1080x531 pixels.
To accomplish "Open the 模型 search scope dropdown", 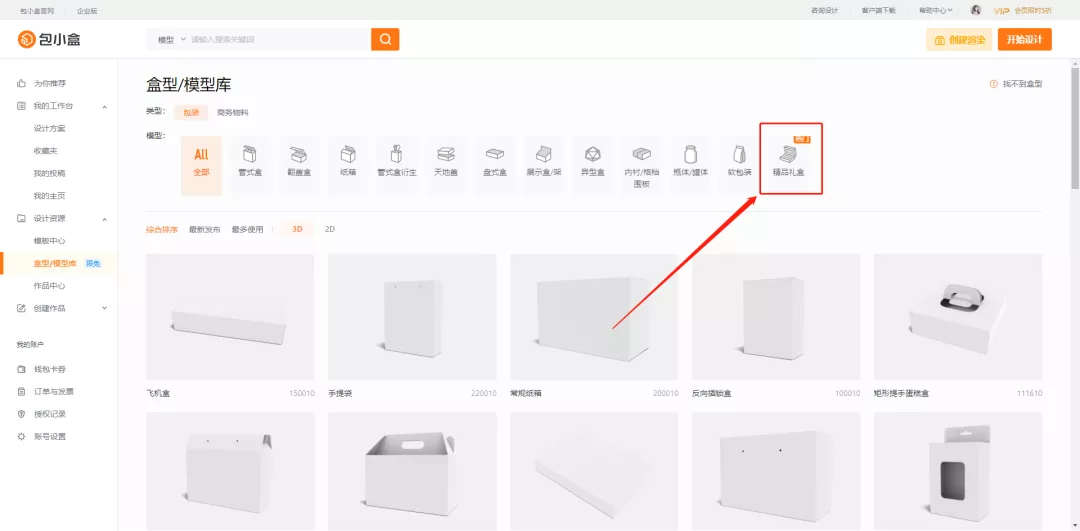I will [172, 39].
